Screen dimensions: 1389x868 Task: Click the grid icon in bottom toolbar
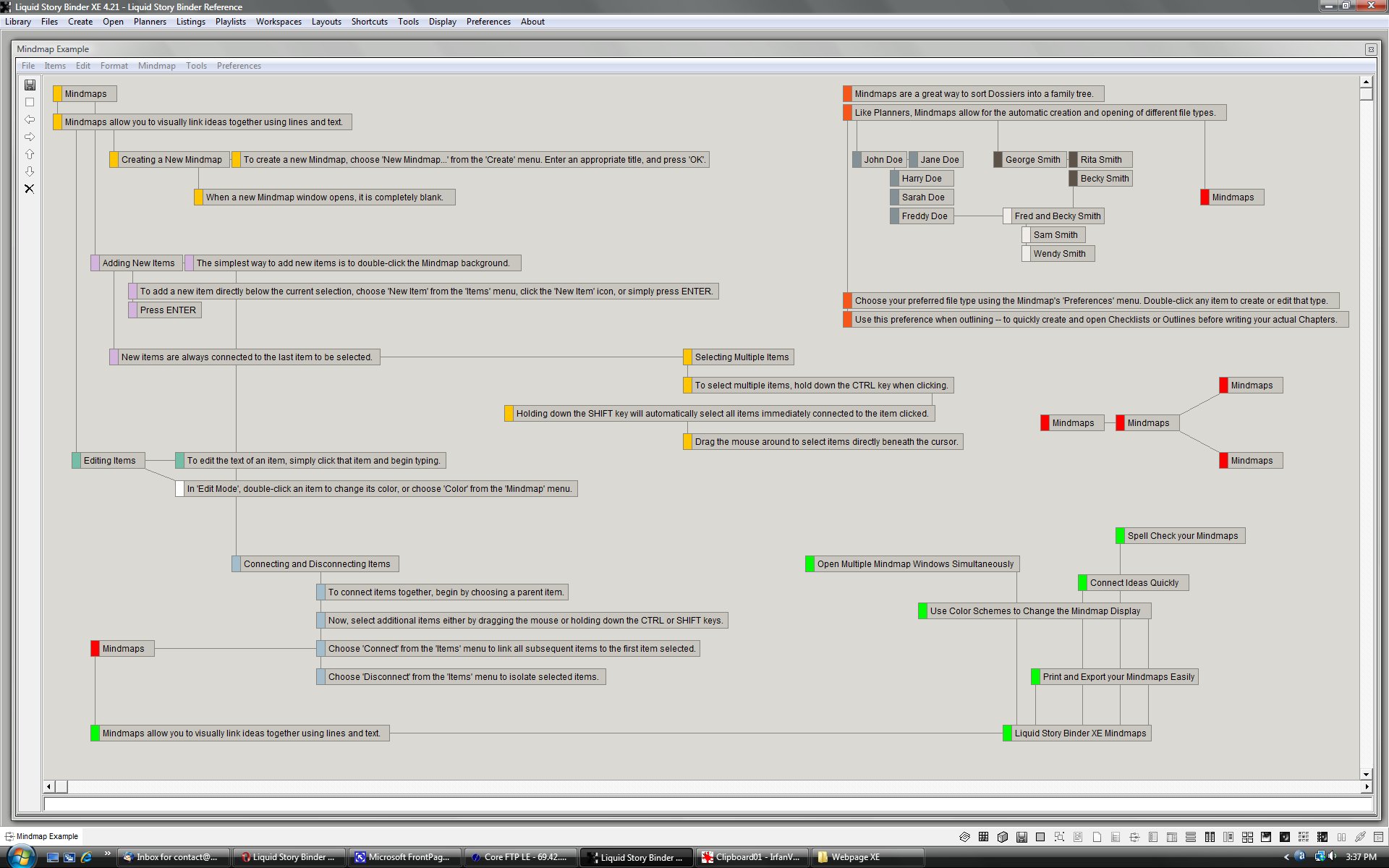[x=983, y=837]
